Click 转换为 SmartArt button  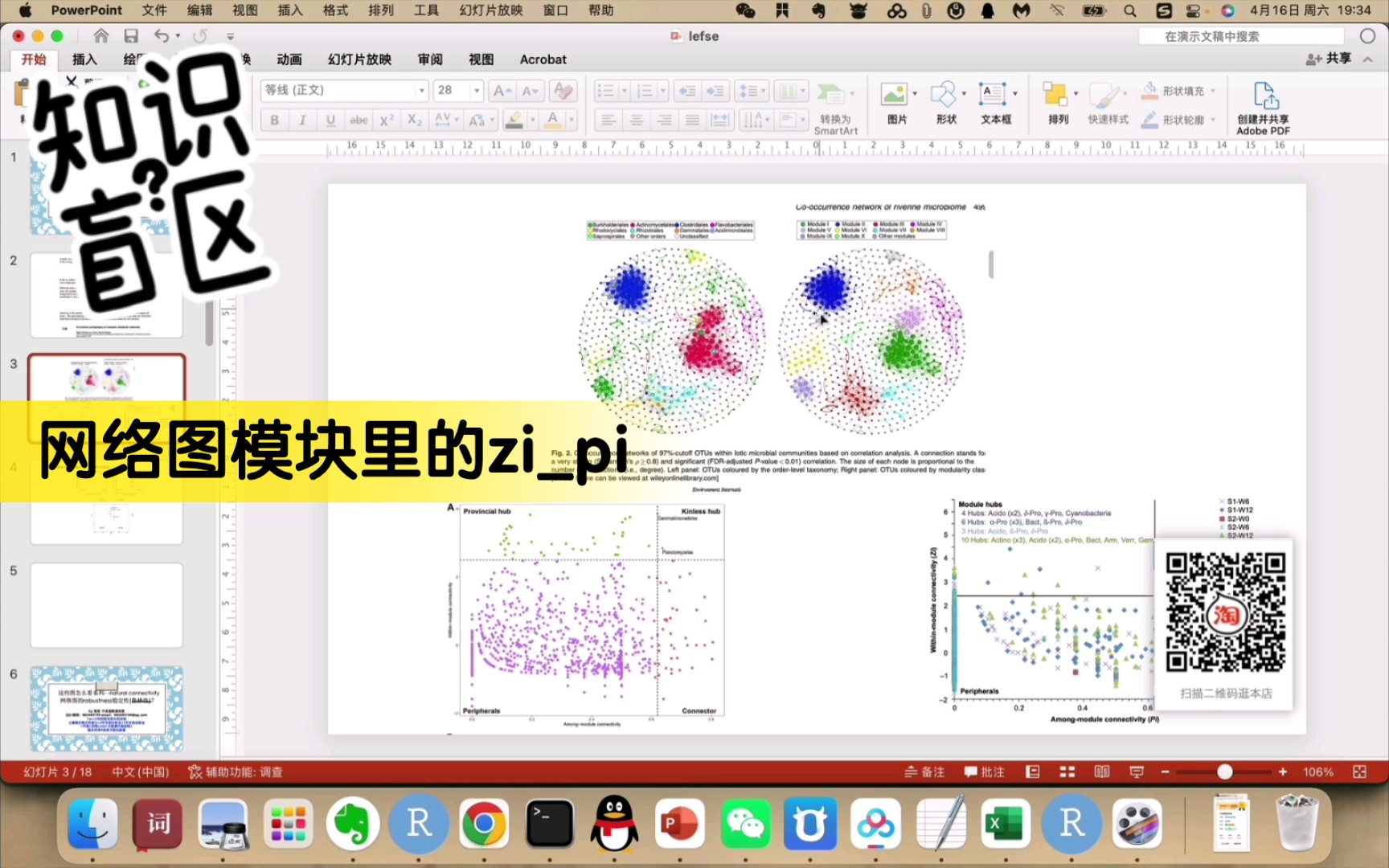click(x=835, y=108)
